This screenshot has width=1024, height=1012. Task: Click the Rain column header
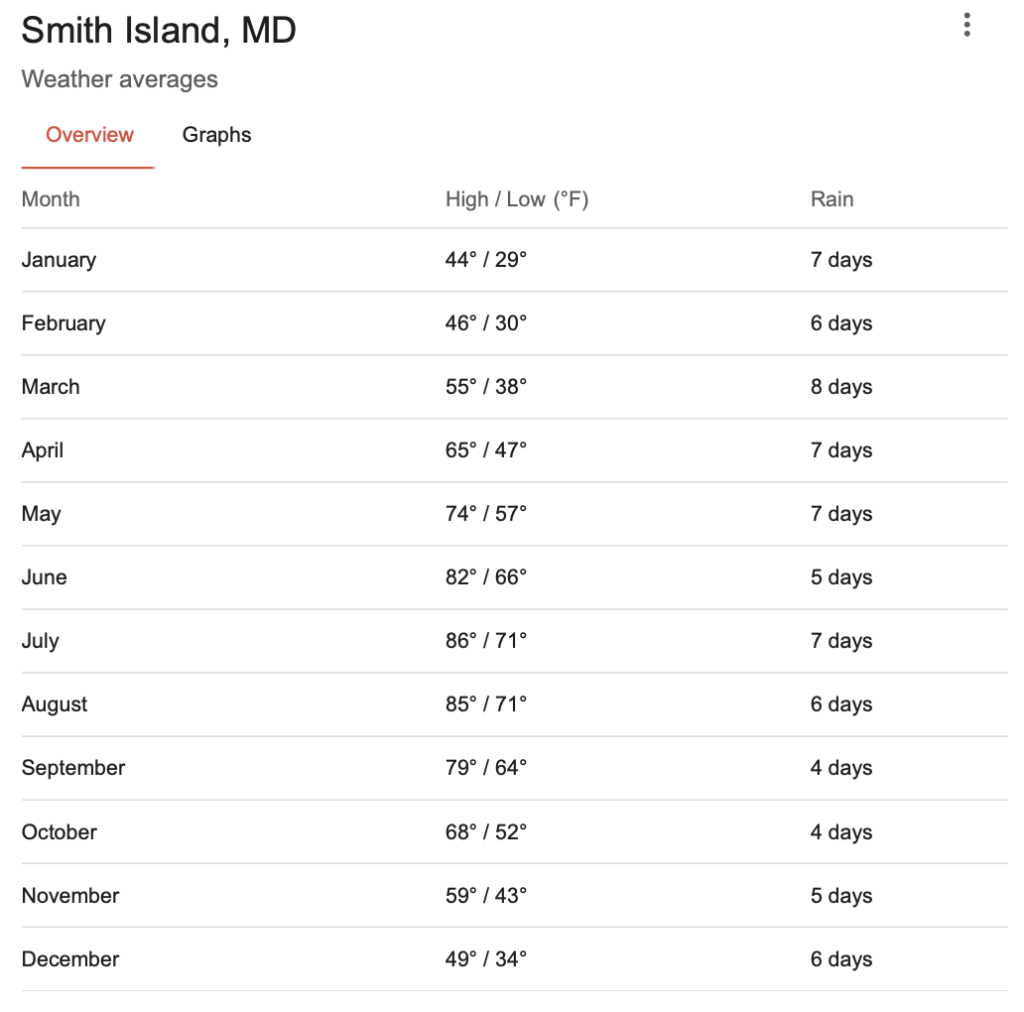(x=831, y=199)
